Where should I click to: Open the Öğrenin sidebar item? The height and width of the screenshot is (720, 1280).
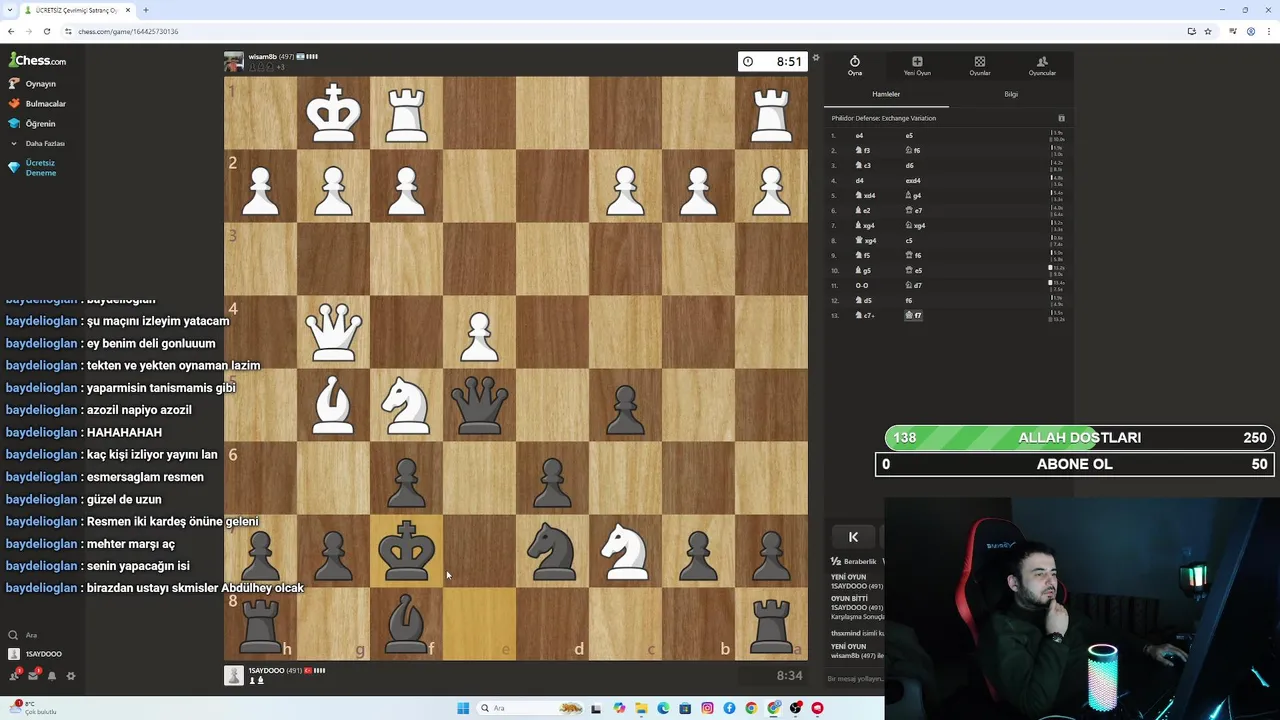(x=33, y=124)
